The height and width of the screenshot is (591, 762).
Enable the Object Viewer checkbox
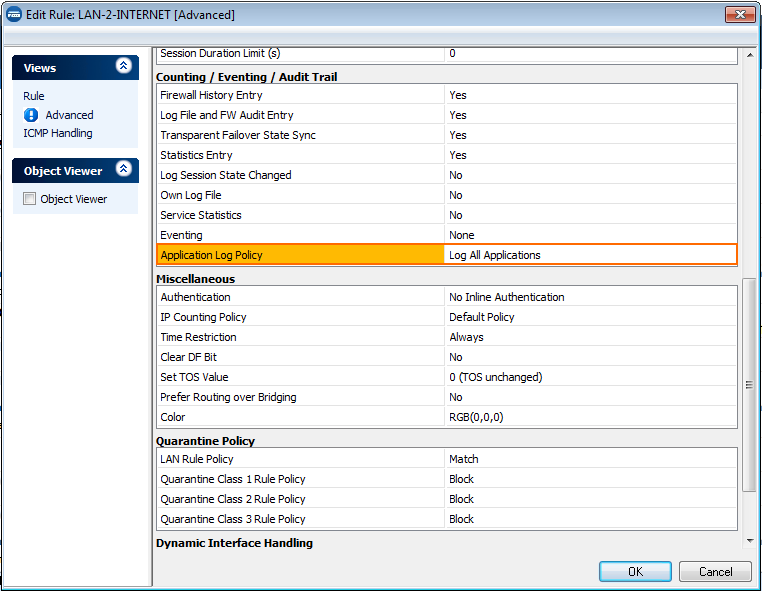pyautogui.click(x=29, y=199)
